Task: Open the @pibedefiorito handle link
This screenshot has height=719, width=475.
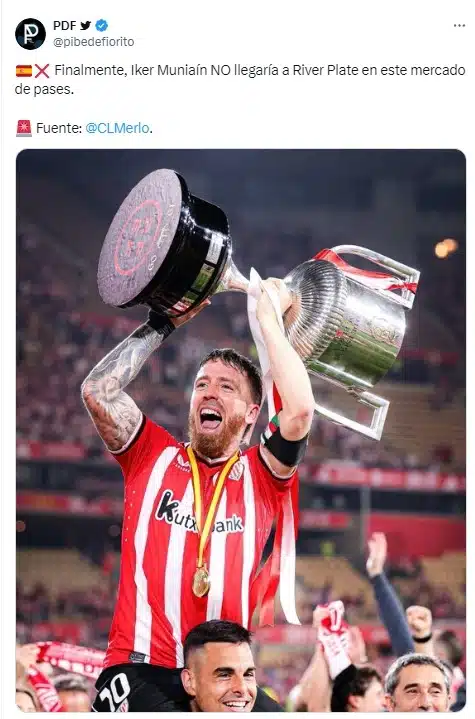Action: pyautogui.click(x=94, y=42)
